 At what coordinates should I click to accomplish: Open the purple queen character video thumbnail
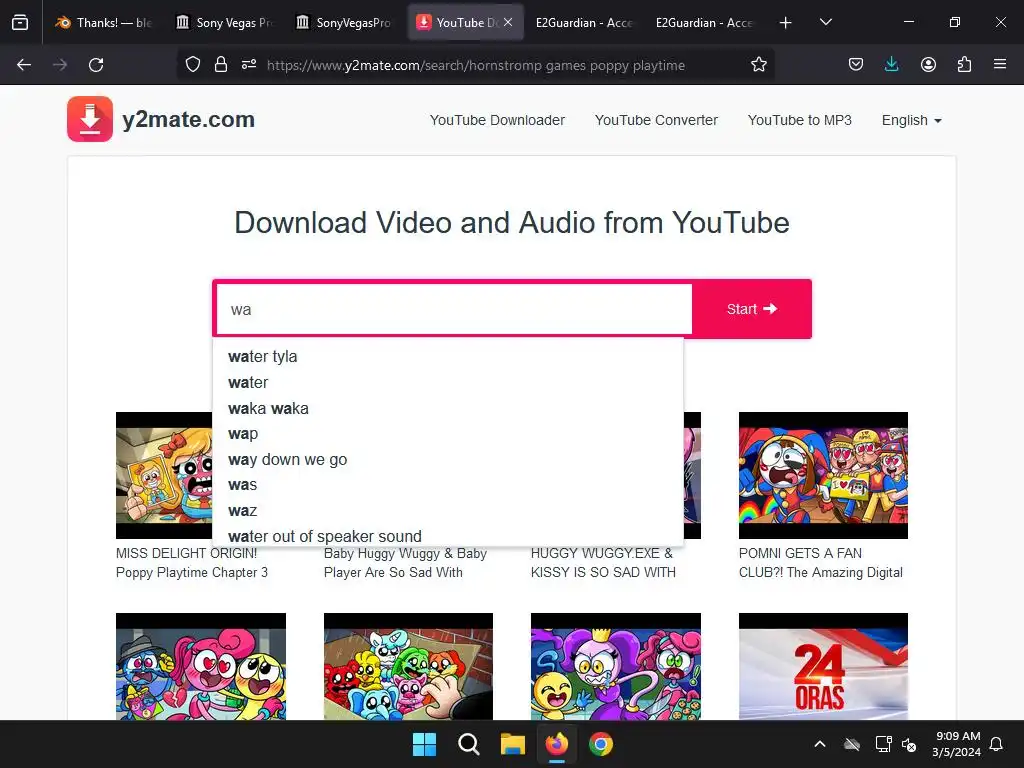pyautogui.click(x=615, y=667)
